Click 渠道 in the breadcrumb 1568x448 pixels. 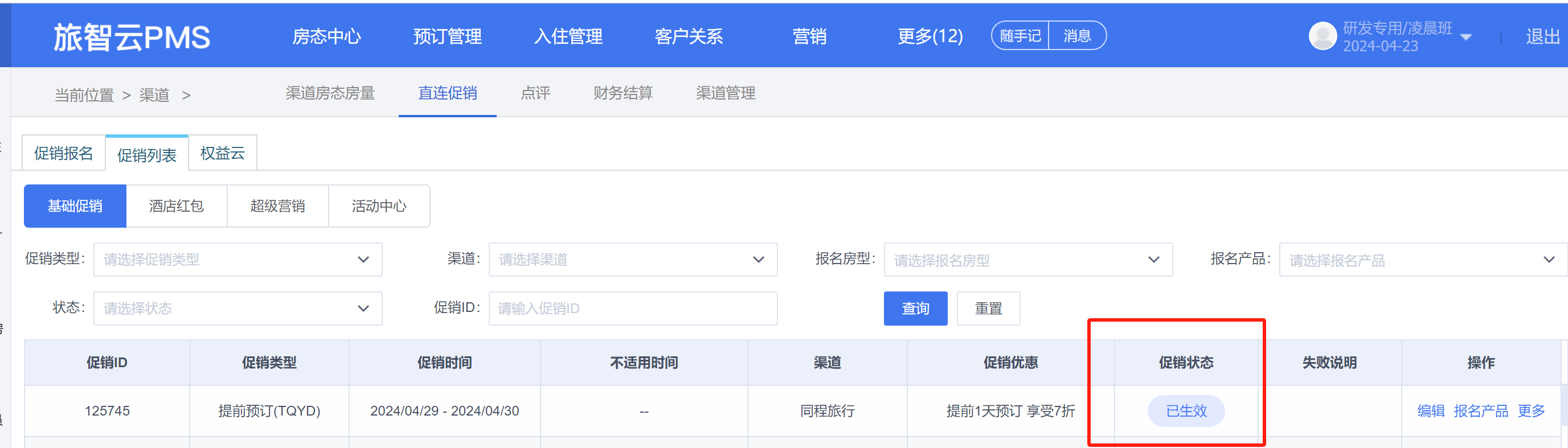tap(154, 96)
